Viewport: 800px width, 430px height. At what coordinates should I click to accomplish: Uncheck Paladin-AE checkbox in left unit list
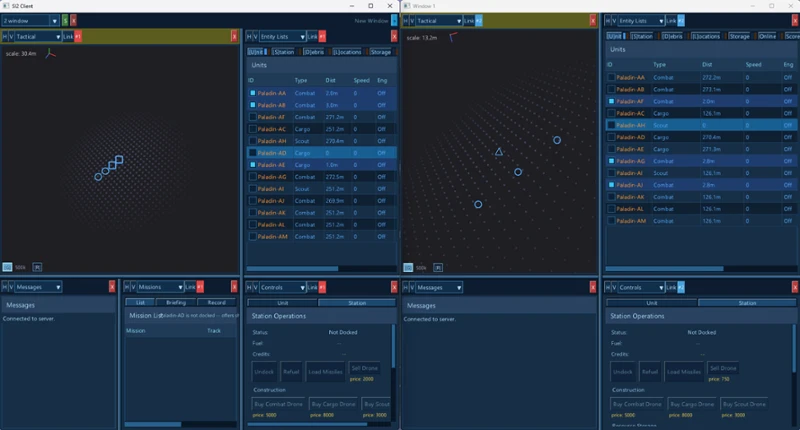tap(253, 165)
